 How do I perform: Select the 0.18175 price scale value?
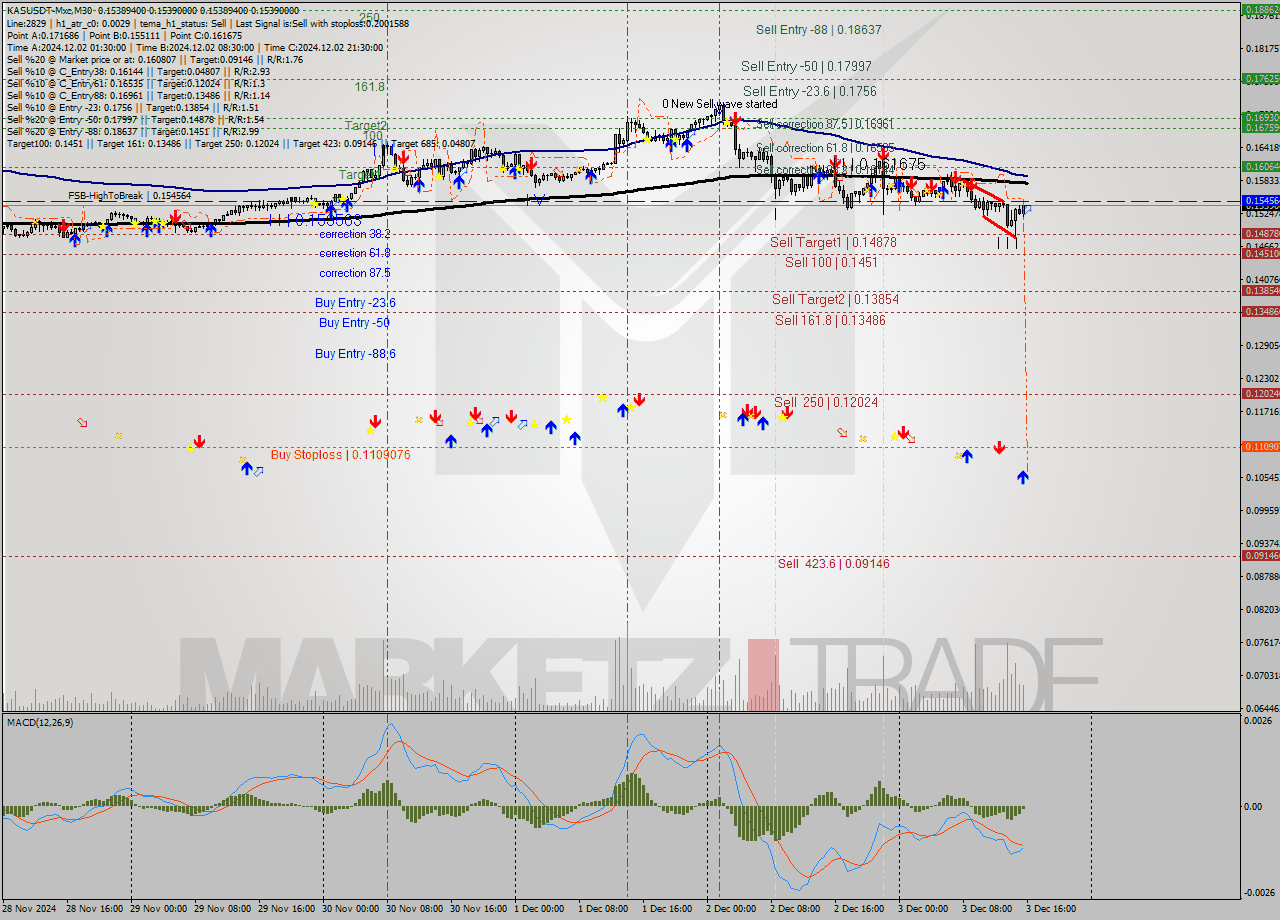1261,48
